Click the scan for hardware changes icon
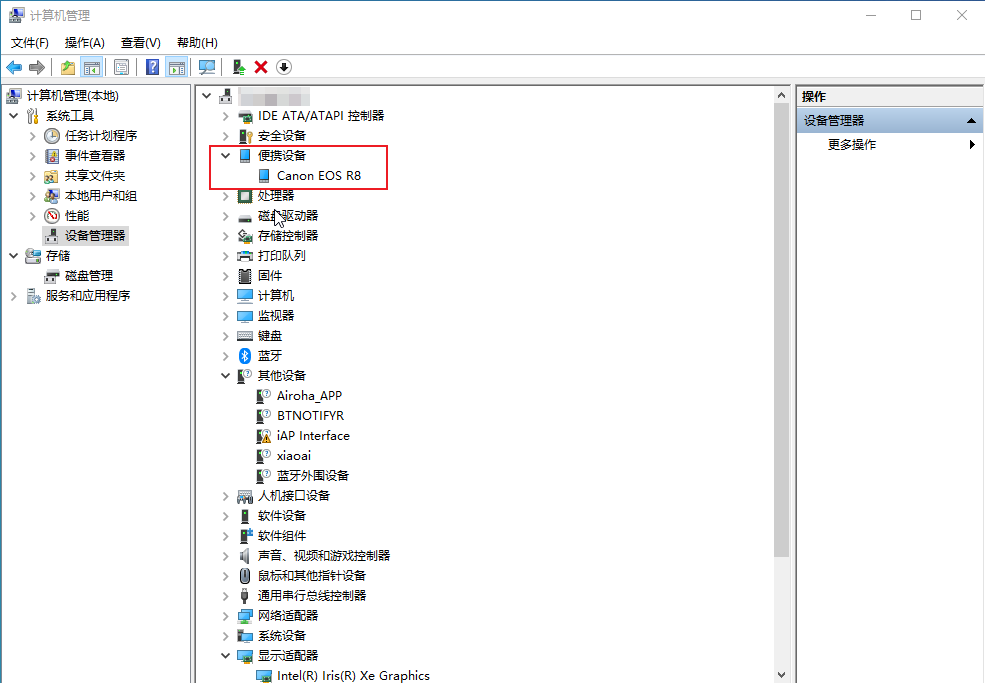 [x=207, y=67]
